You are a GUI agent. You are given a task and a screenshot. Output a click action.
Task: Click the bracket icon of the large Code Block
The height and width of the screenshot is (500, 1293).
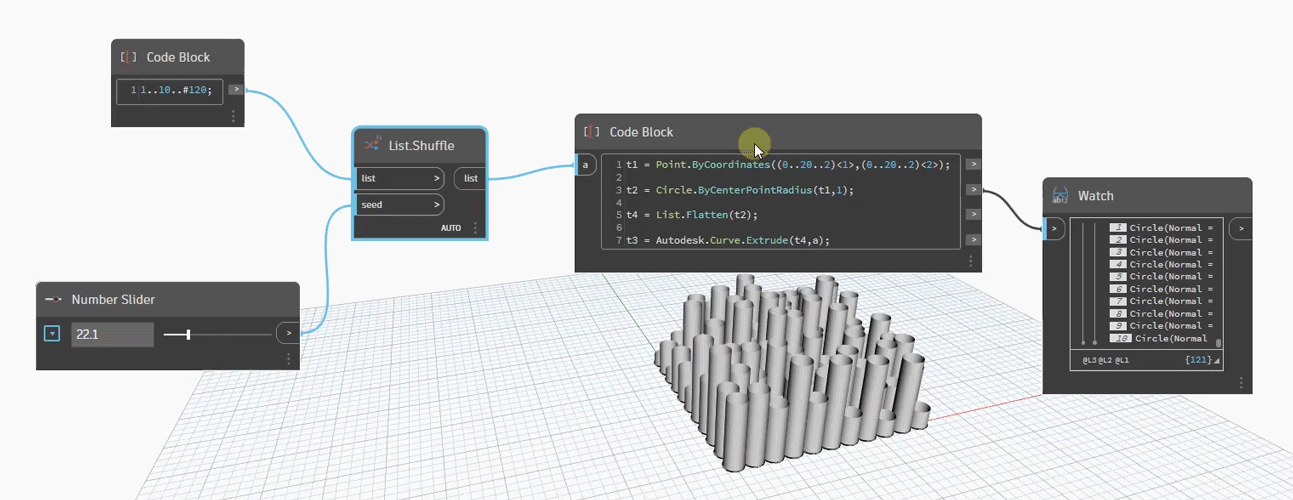[x=592, y=132]
